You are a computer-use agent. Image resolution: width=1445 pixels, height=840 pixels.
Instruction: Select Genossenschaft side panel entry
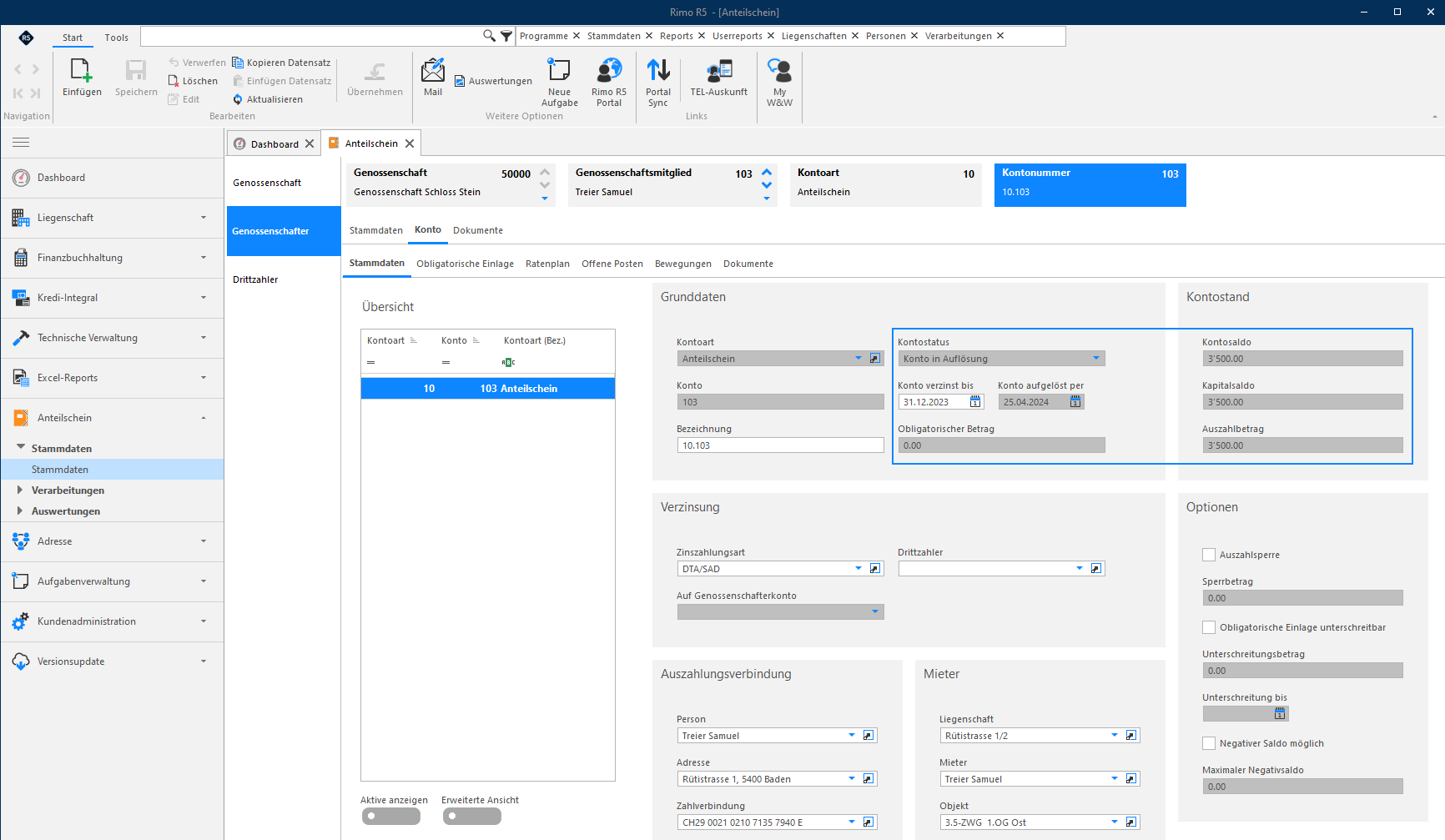coord(267,183)
